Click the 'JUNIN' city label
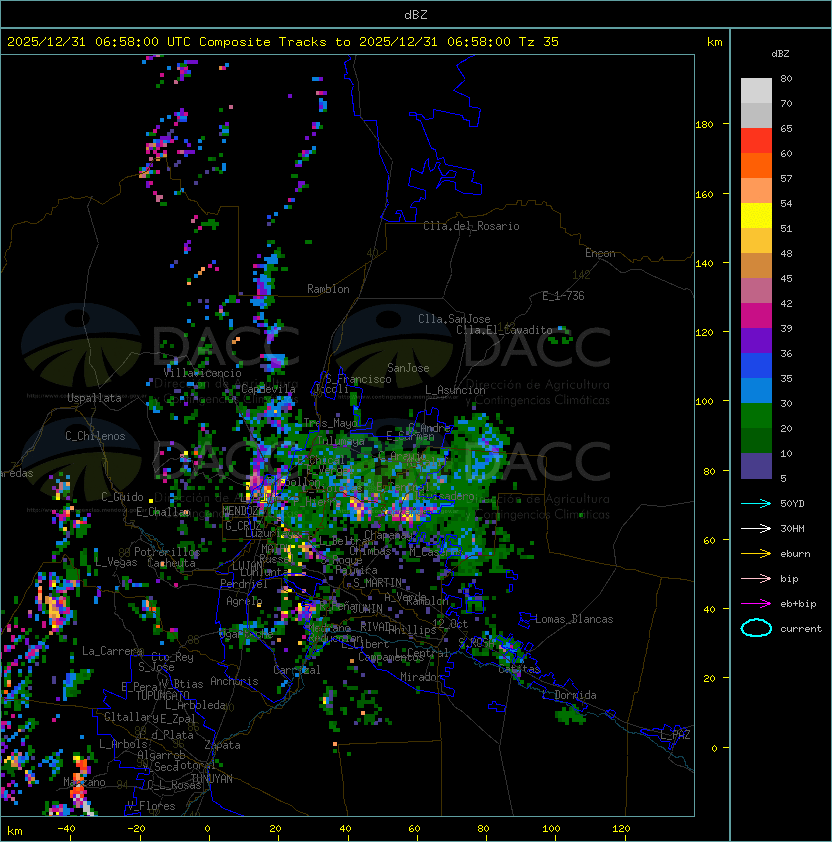Screen dimensions: 832x842 point(368,608)
